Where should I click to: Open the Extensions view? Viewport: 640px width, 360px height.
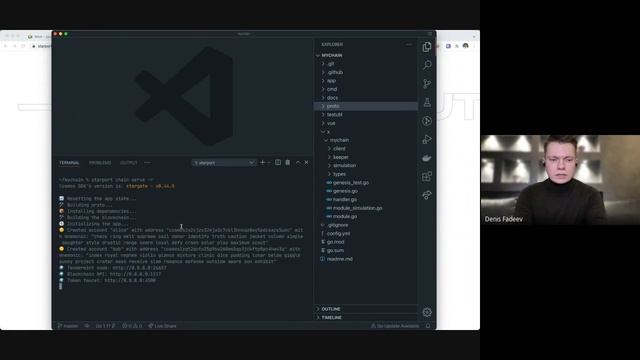click(x=427, y=176)
